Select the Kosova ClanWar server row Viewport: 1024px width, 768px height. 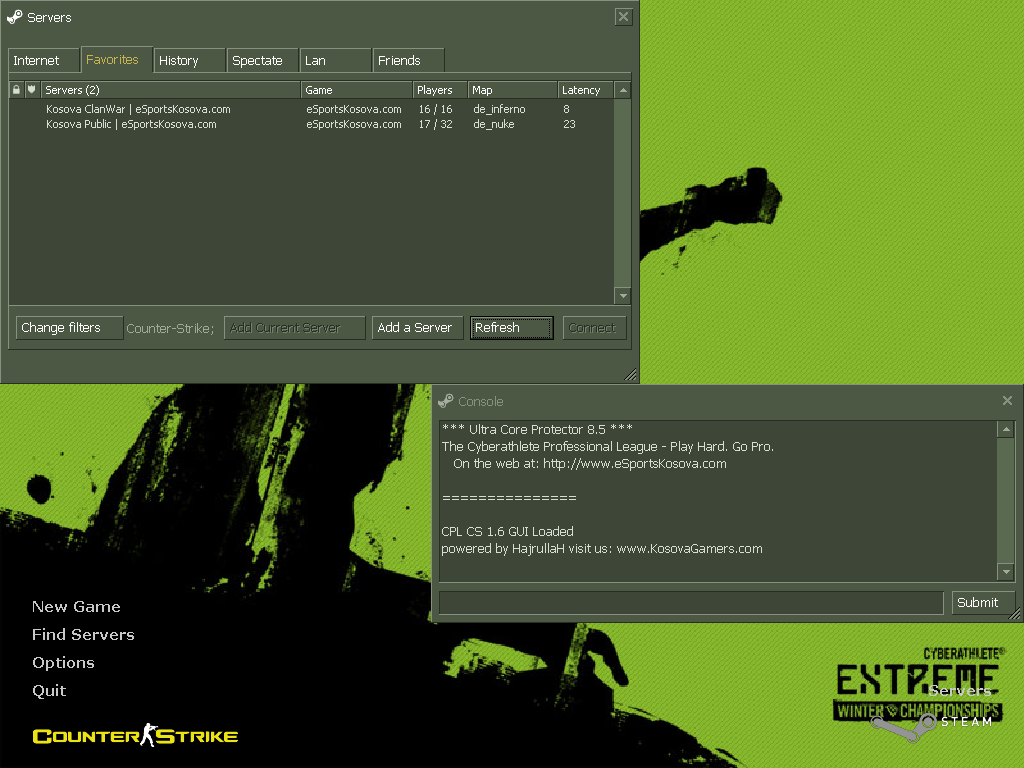click(x=138, y=109)
